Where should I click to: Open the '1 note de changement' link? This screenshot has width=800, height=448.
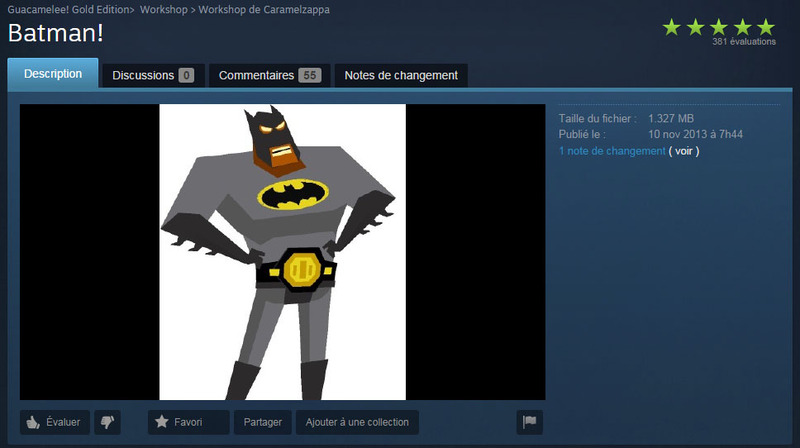coord(612,151)
